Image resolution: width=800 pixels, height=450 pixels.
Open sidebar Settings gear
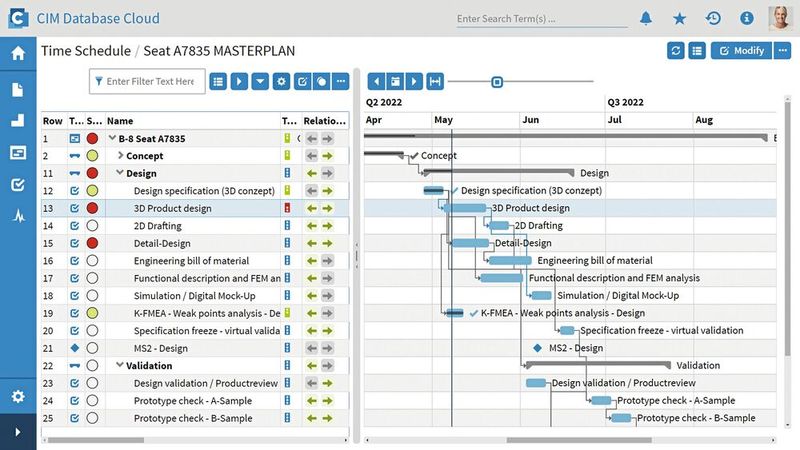[18, 396]
